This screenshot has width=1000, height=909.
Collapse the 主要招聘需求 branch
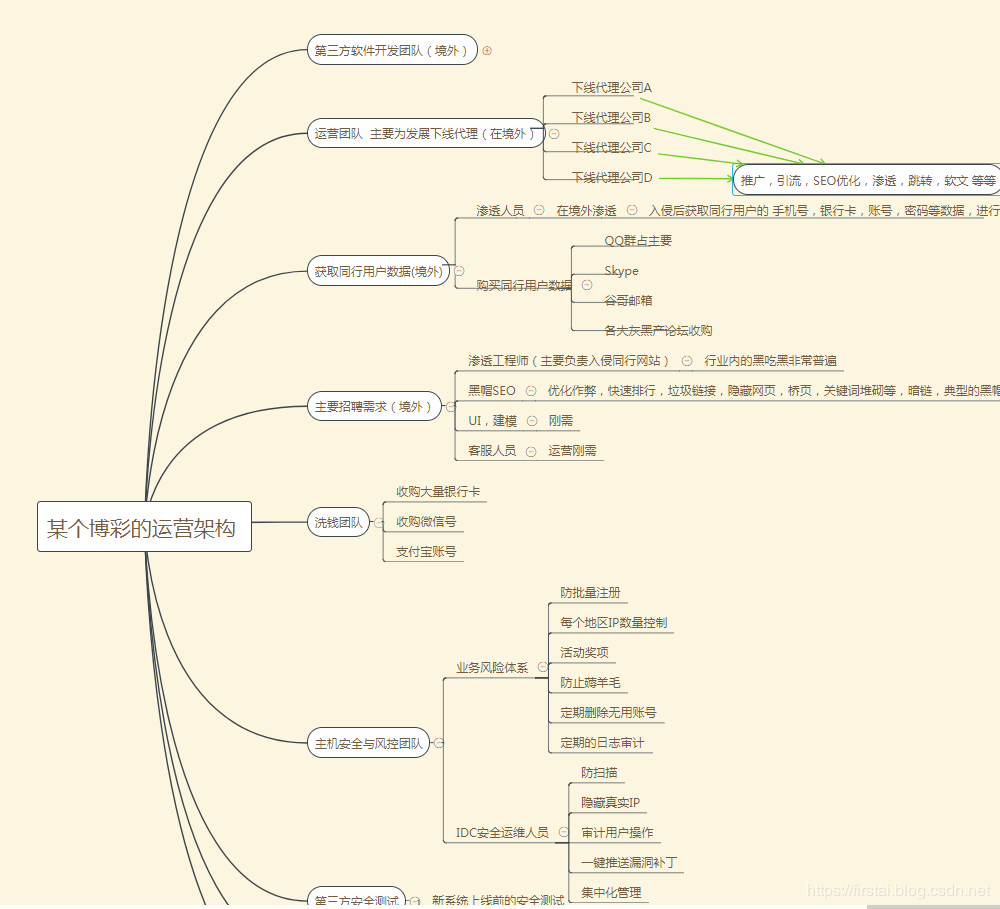point(450,407)
